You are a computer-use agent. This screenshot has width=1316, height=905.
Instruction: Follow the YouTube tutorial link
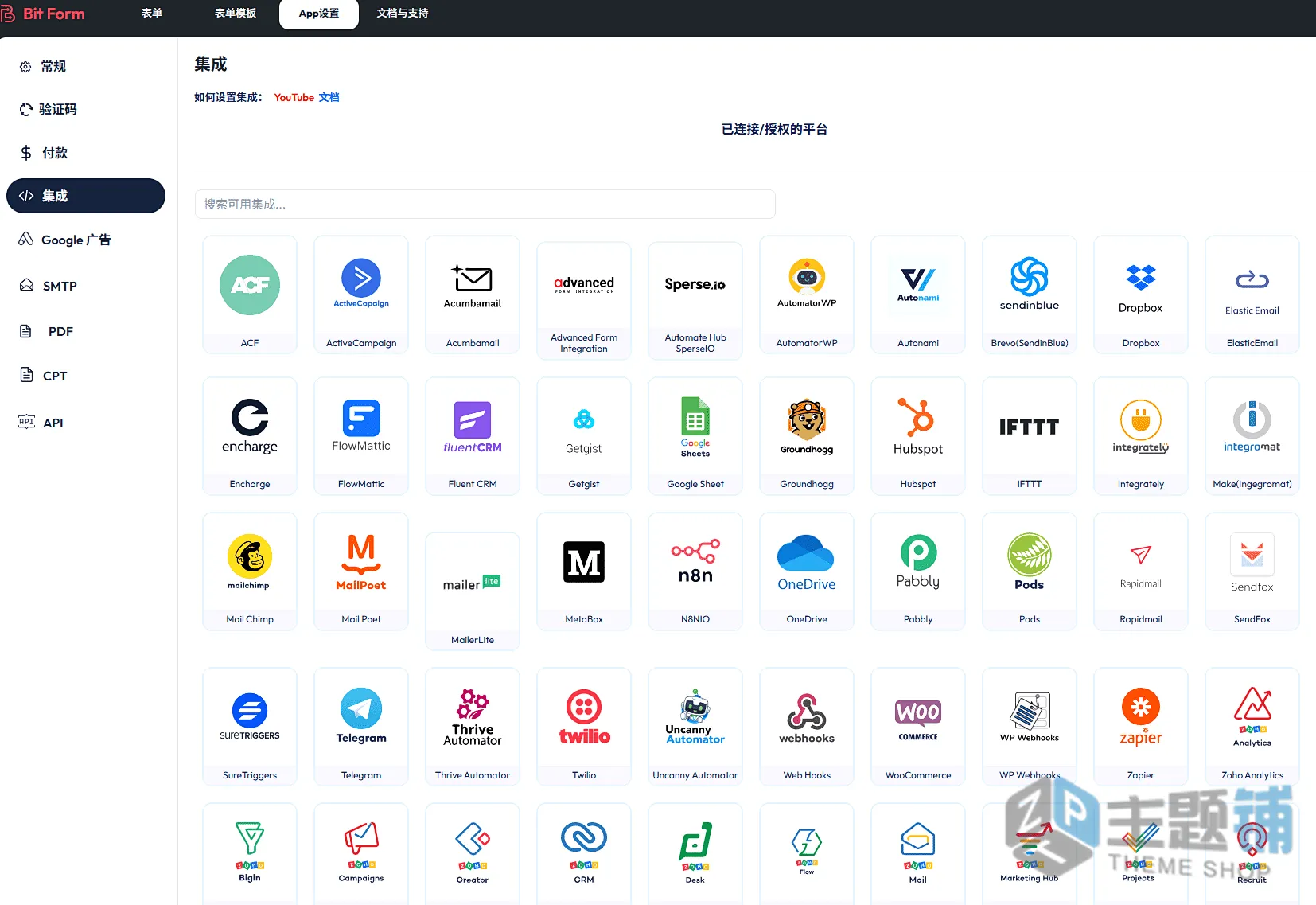coord(294,97)
